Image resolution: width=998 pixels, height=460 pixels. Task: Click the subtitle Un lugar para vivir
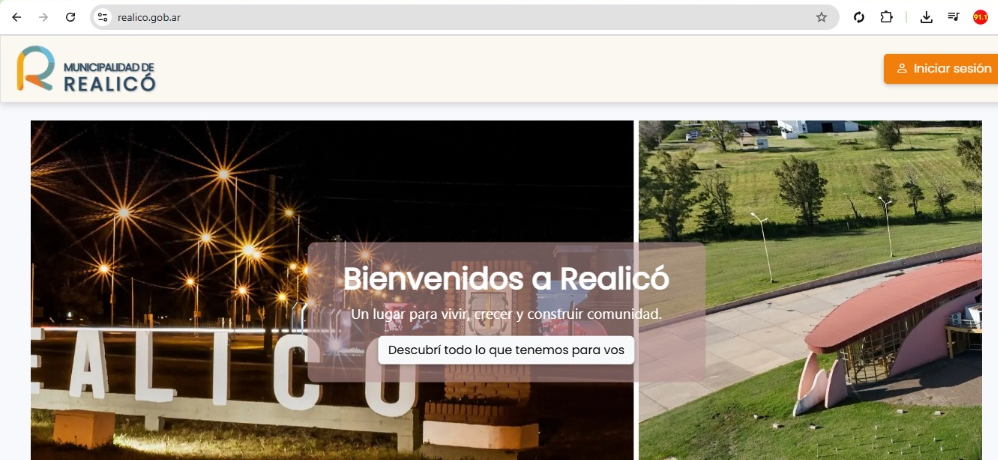pos(506,314)
